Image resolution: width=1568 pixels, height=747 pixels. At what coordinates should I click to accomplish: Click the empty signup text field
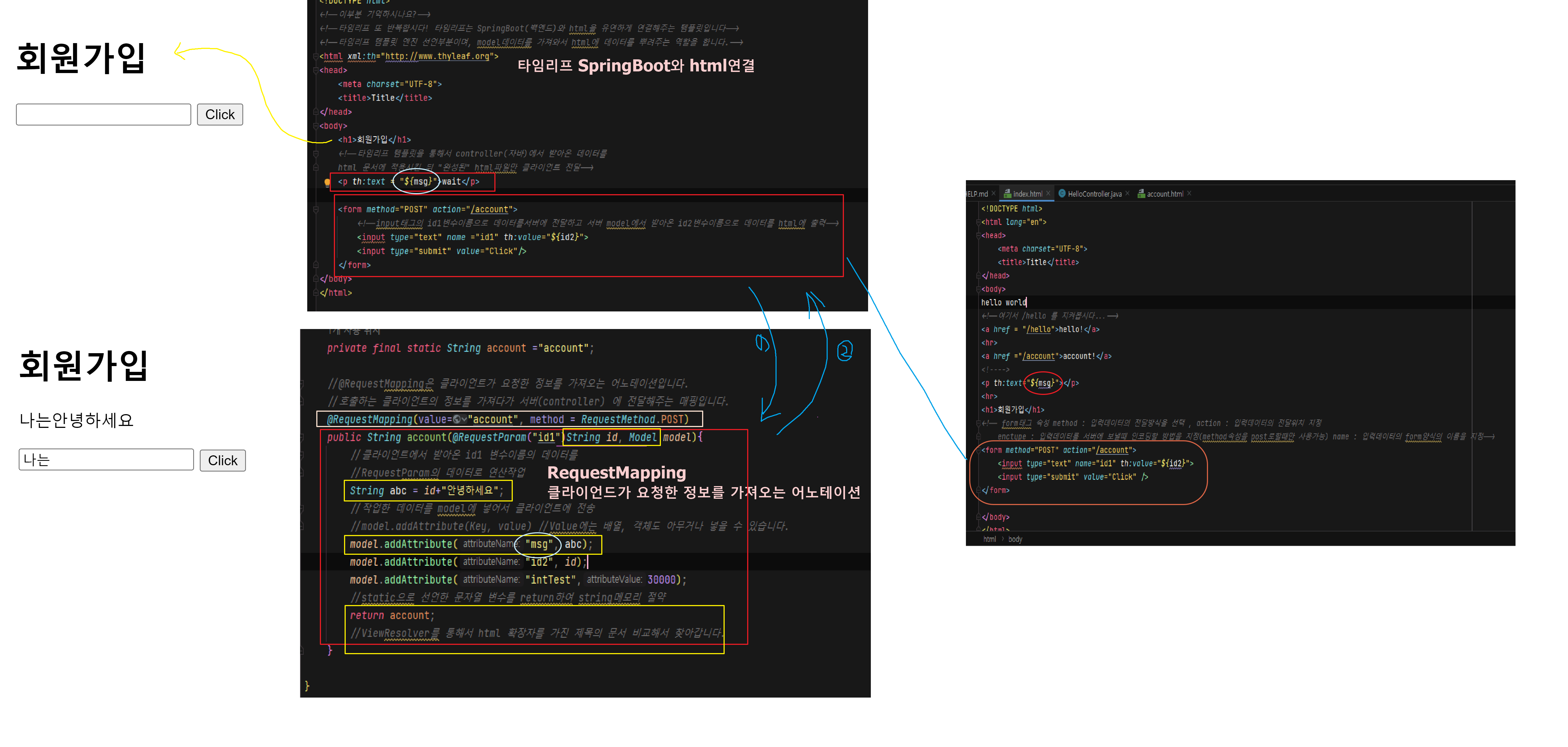coord(104,114)
